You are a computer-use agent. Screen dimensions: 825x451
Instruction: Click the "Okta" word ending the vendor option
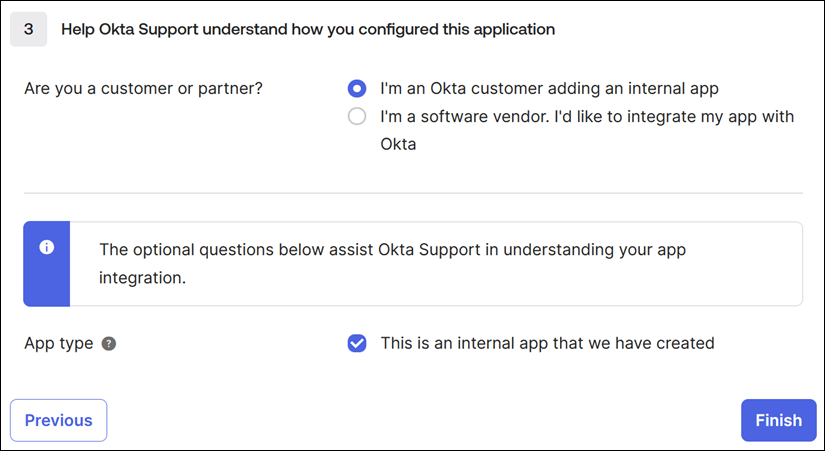tap(398, 144)
